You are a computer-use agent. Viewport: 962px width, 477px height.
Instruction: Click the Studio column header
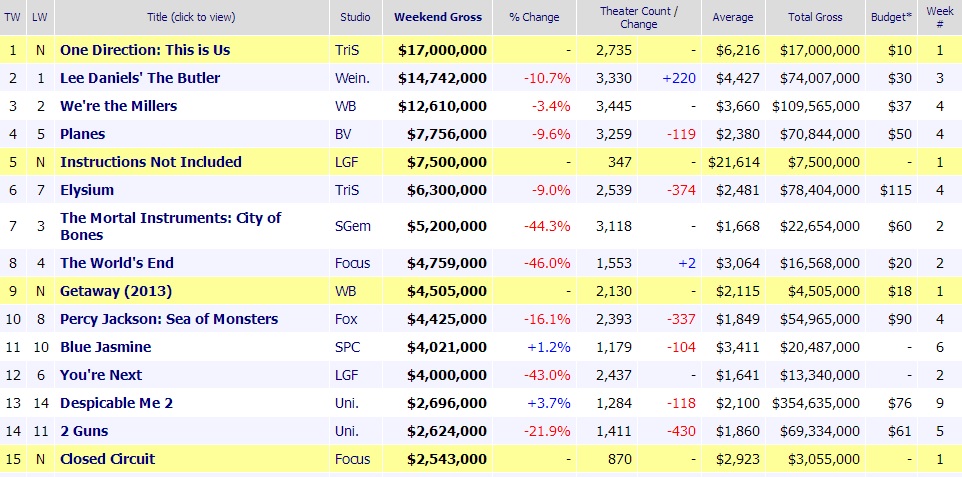(x=355, y=17)
